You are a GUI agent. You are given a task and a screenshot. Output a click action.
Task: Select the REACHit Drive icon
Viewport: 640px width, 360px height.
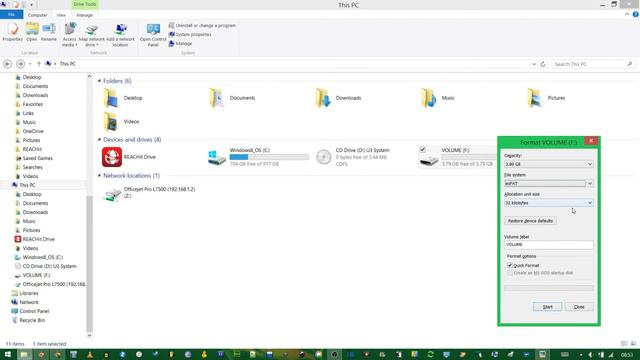[112, 157]
